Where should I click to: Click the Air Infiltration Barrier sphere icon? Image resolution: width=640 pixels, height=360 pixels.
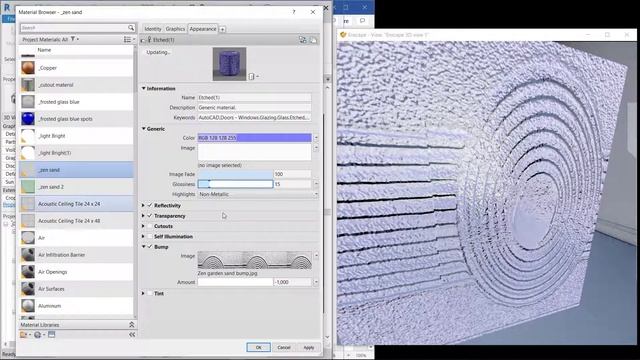click(x=28, y=255)
